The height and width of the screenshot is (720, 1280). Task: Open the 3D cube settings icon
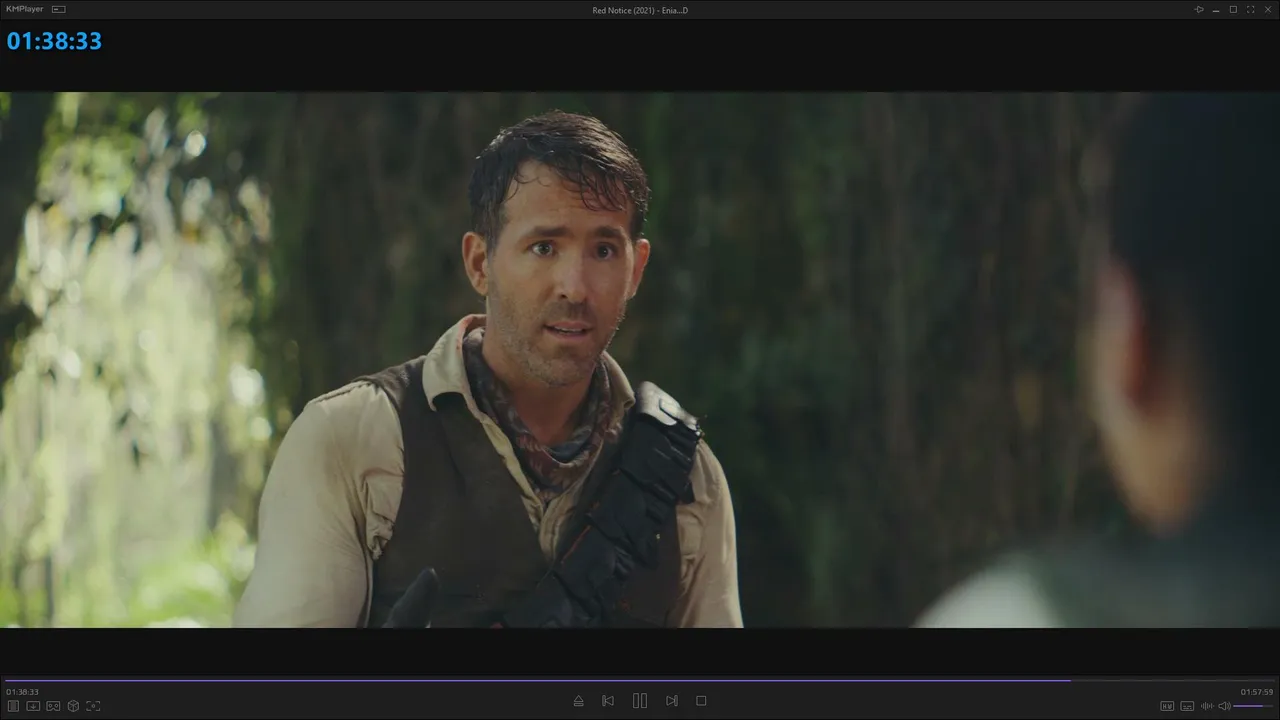coord(73,706)
